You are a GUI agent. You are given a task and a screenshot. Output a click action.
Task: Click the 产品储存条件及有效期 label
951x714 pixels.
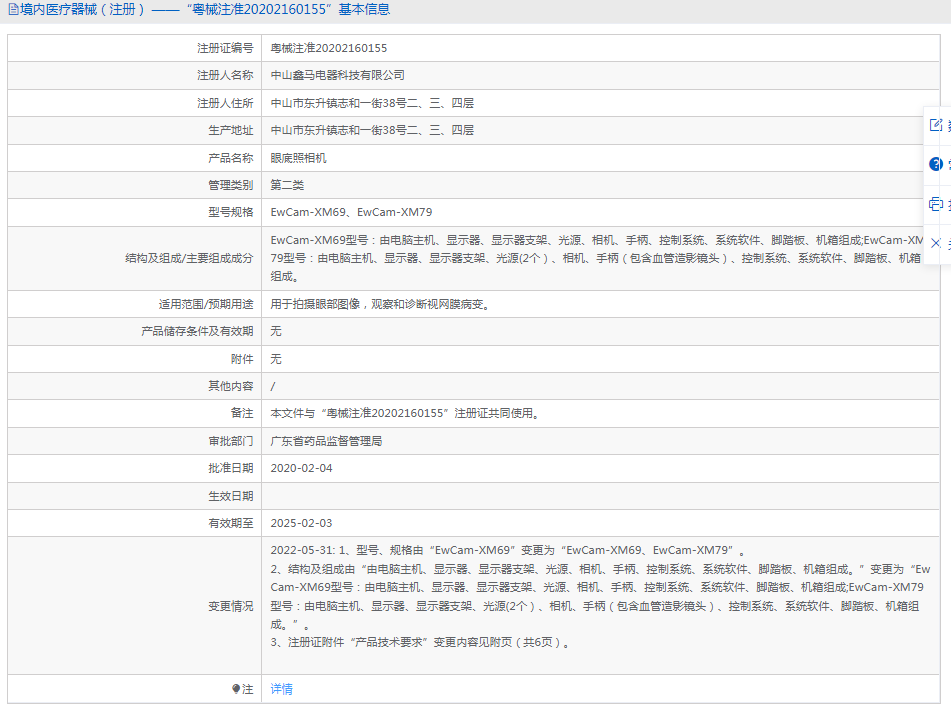point(197,331)
